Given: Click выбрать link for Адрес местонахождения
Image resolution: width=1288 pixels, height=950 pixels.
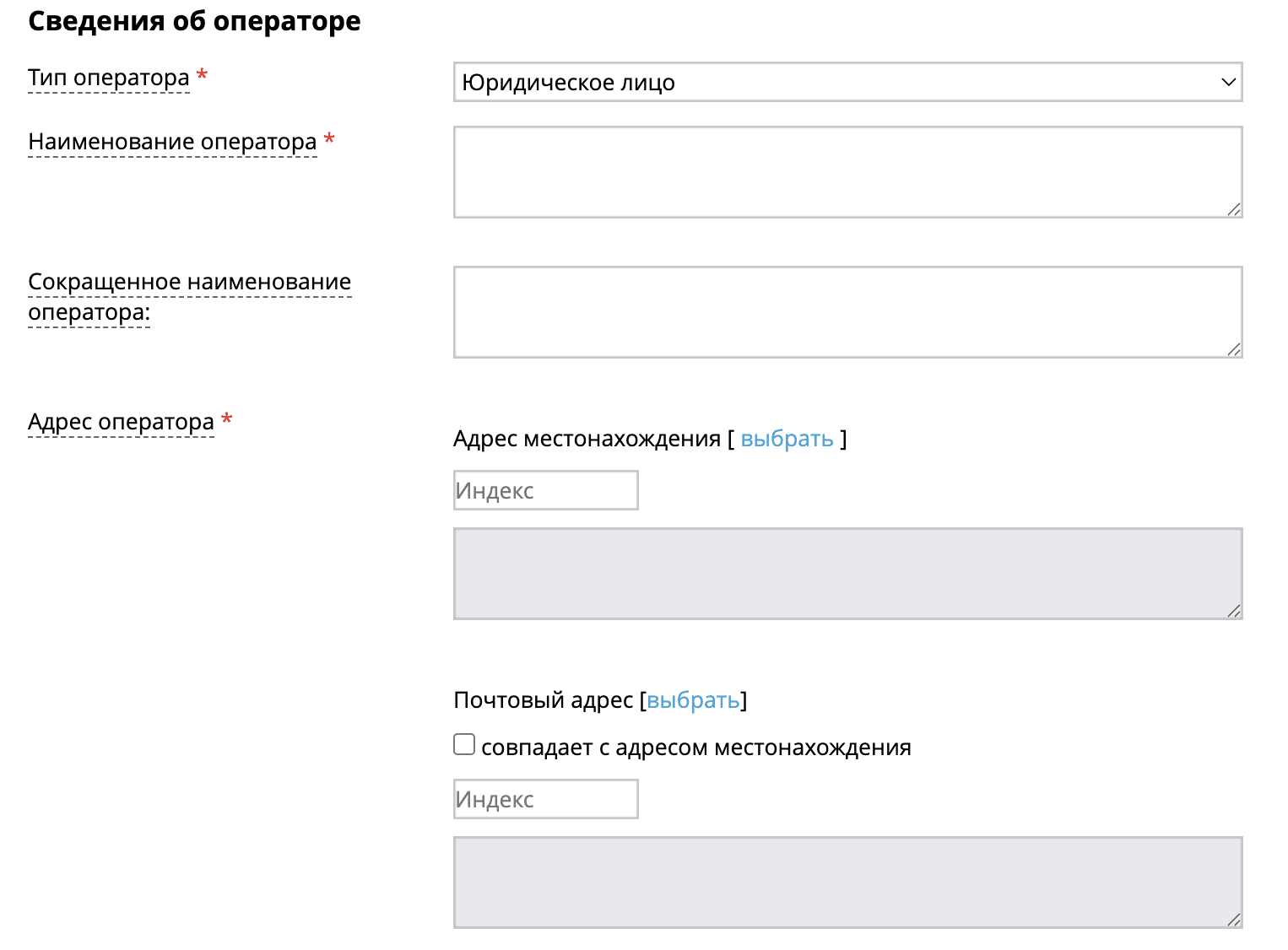Looking at the screenshot, I should click(x=787, y=439).
